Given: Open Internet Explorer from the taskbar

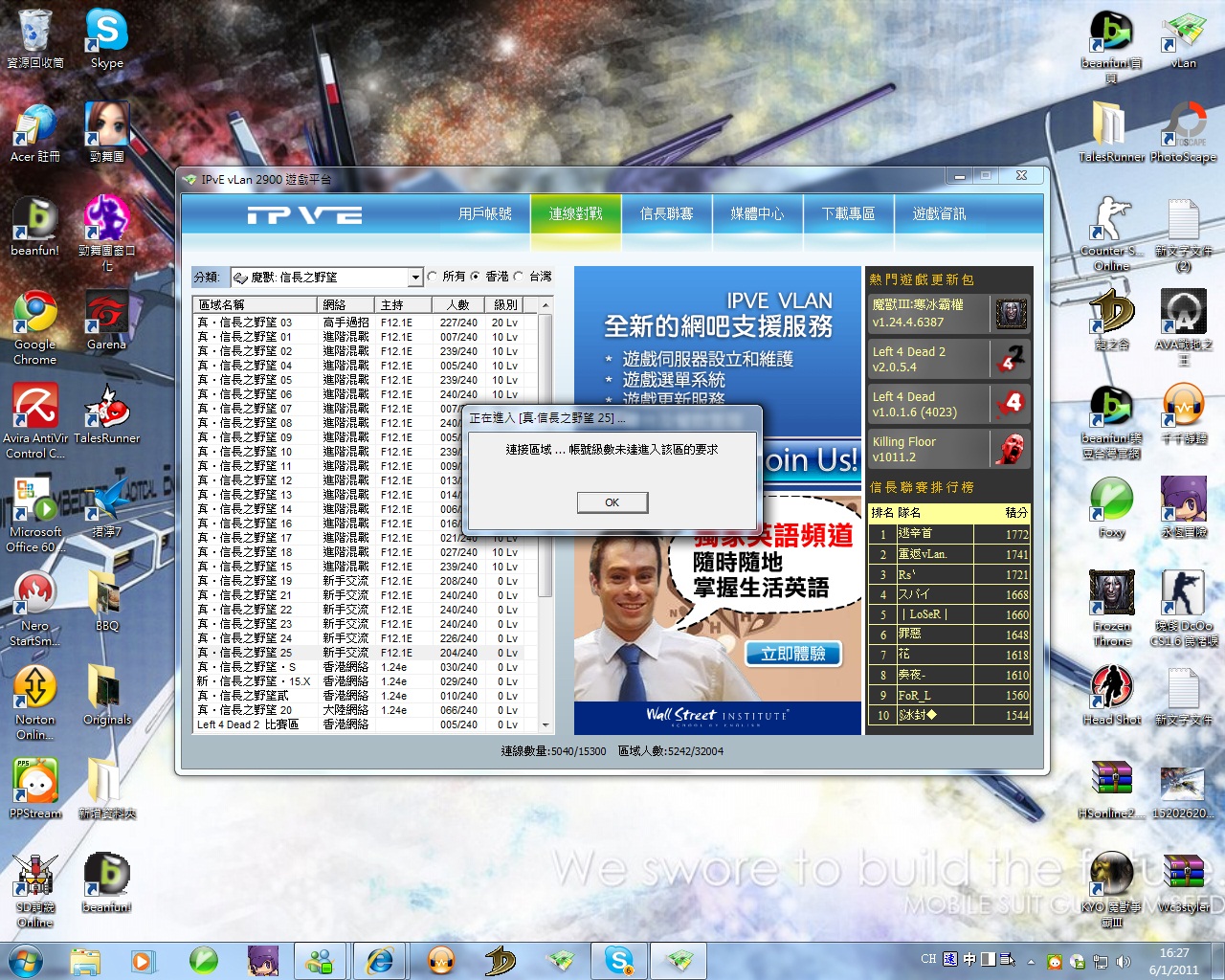Looking at the screenshot, I should (380, 960).
